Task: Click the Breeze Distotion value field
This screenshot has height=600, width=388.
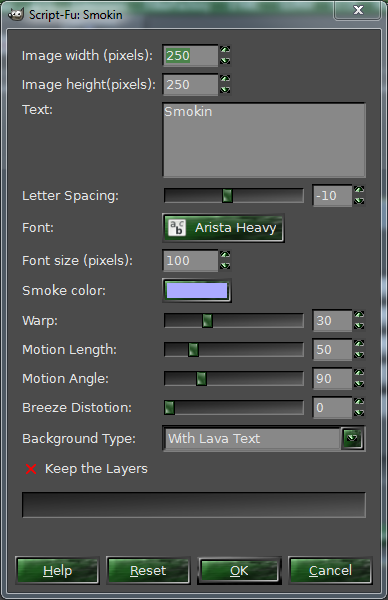Action: tap(332, 408)
